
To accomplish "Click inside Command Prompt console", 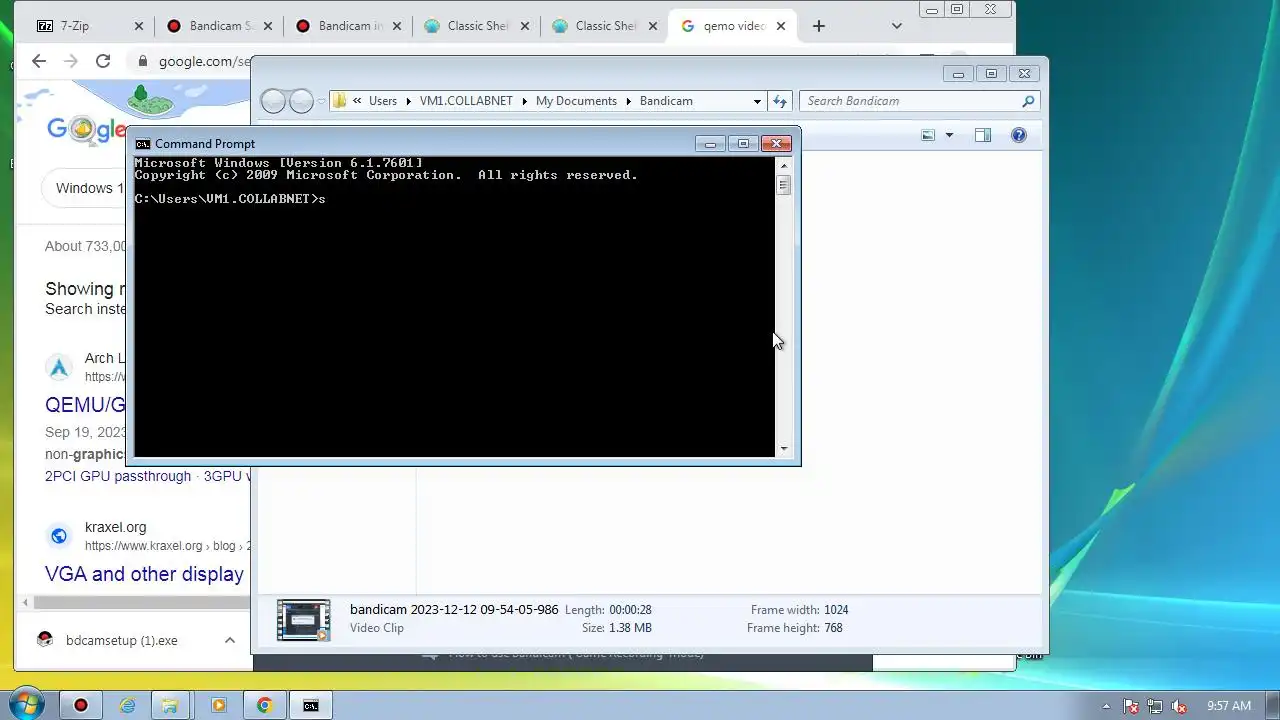I will click(x=455, y=307).
